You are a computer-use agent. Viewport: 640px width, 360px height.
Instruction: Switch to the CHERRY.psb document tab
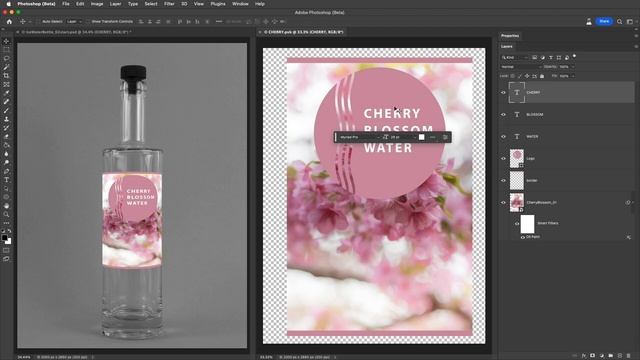click(x=303, y=32)
